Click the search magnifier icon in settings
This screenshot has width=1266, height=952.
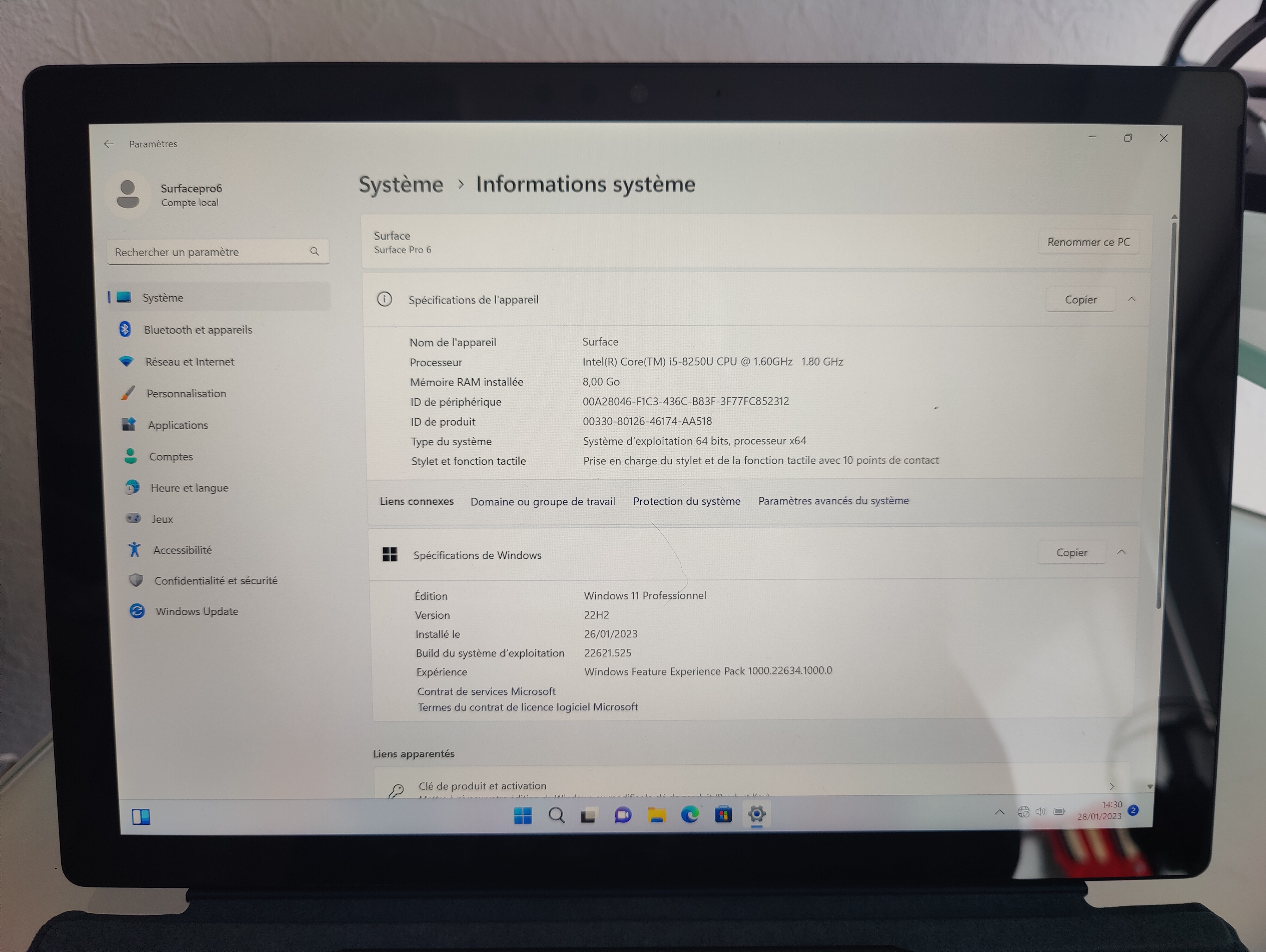pos(314,251)
